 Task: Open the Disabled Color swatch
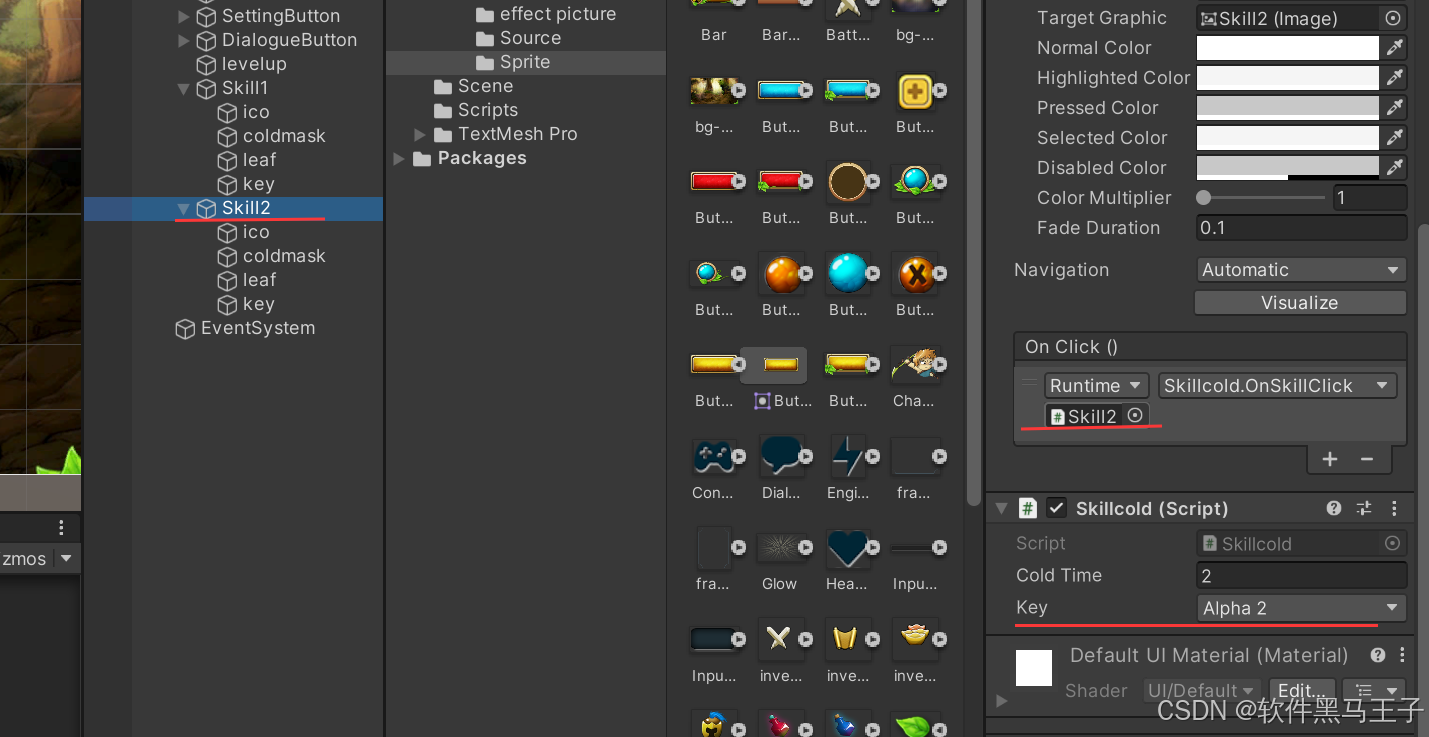pos(1288,168)
